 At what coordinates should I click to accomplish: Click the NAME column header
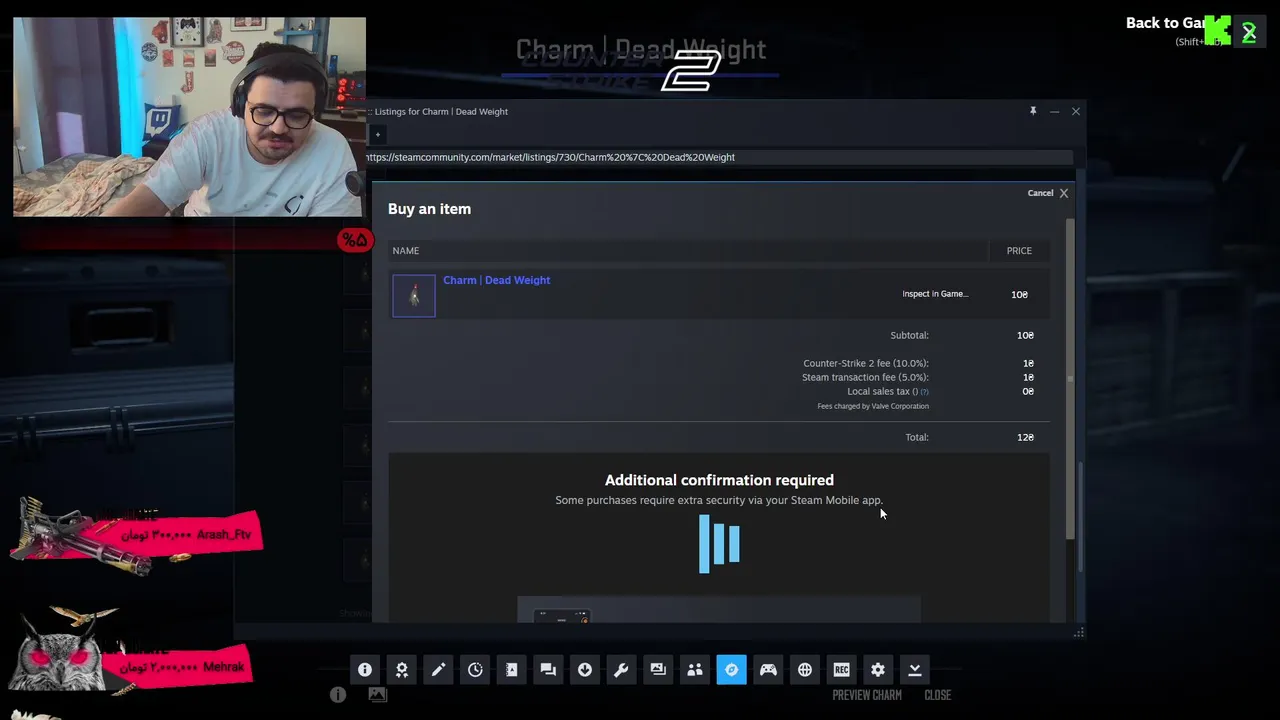[x=406, y=251]
